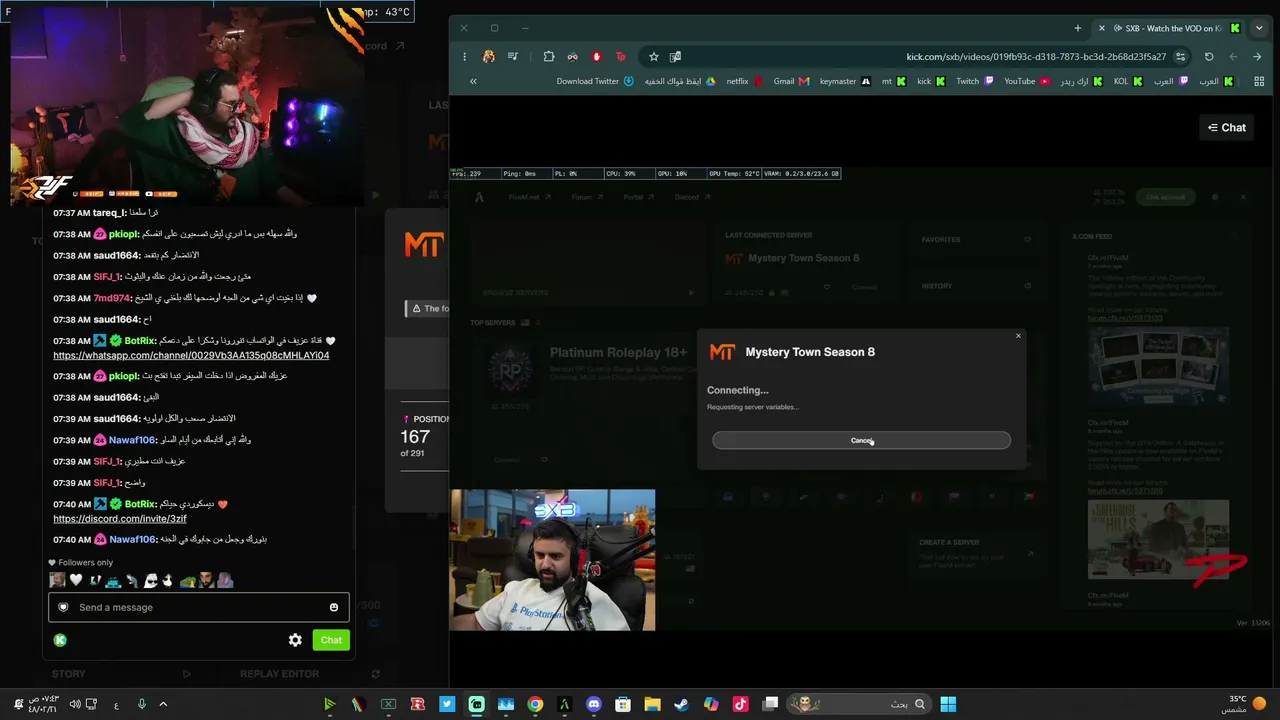1280x720 pixels.
Task: Click the address bar URL in browser
Action: pos(1036,57)
